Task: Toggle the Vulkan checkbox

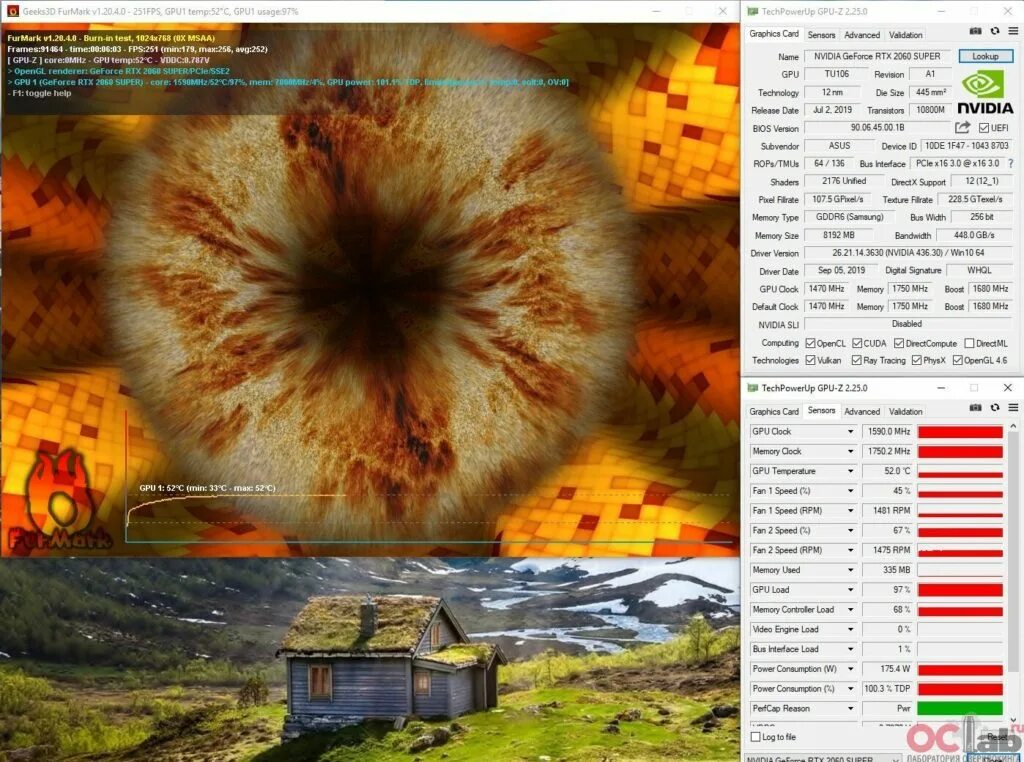Action: pos(810,360)
